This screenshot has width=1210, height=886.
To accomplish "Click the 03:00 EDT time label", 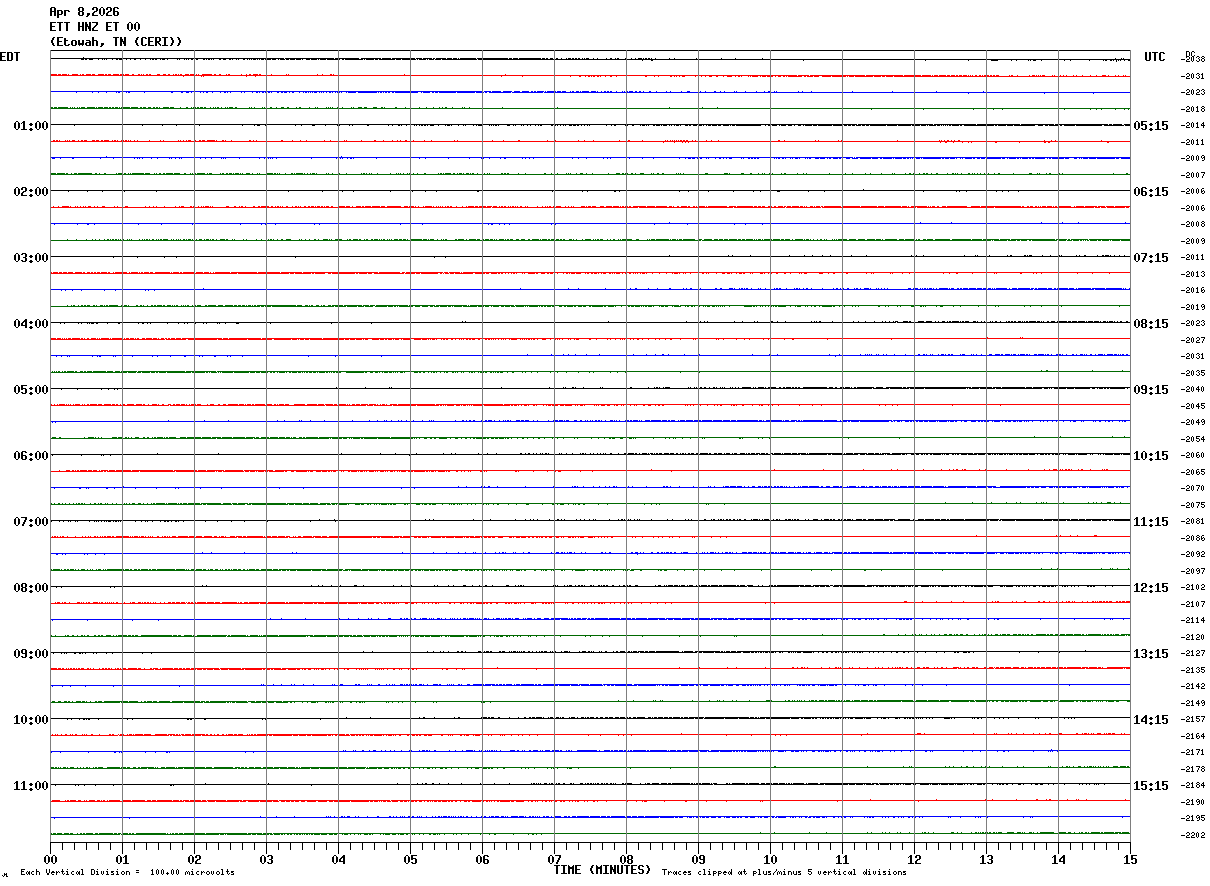I will (31, 258).
